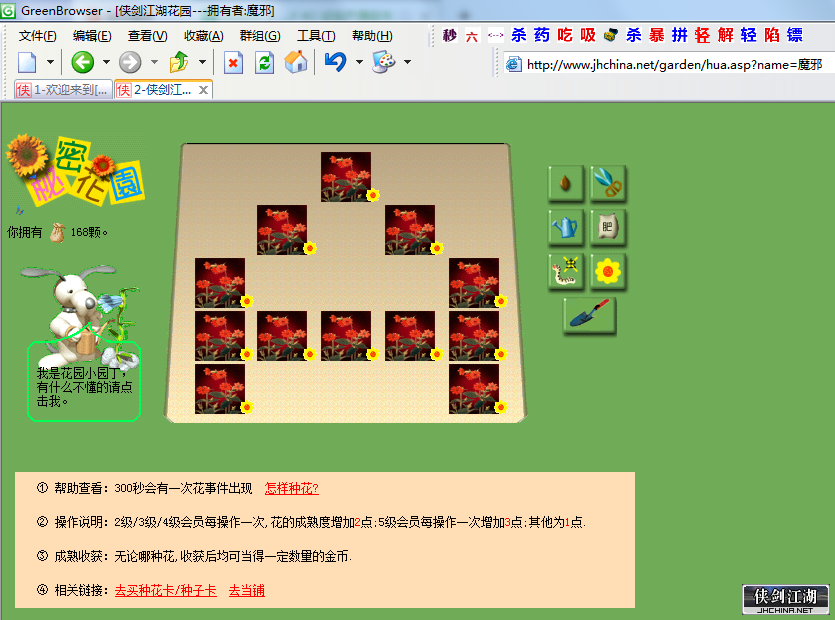Expand the Back history dropdown arrow

click(106, 62)
